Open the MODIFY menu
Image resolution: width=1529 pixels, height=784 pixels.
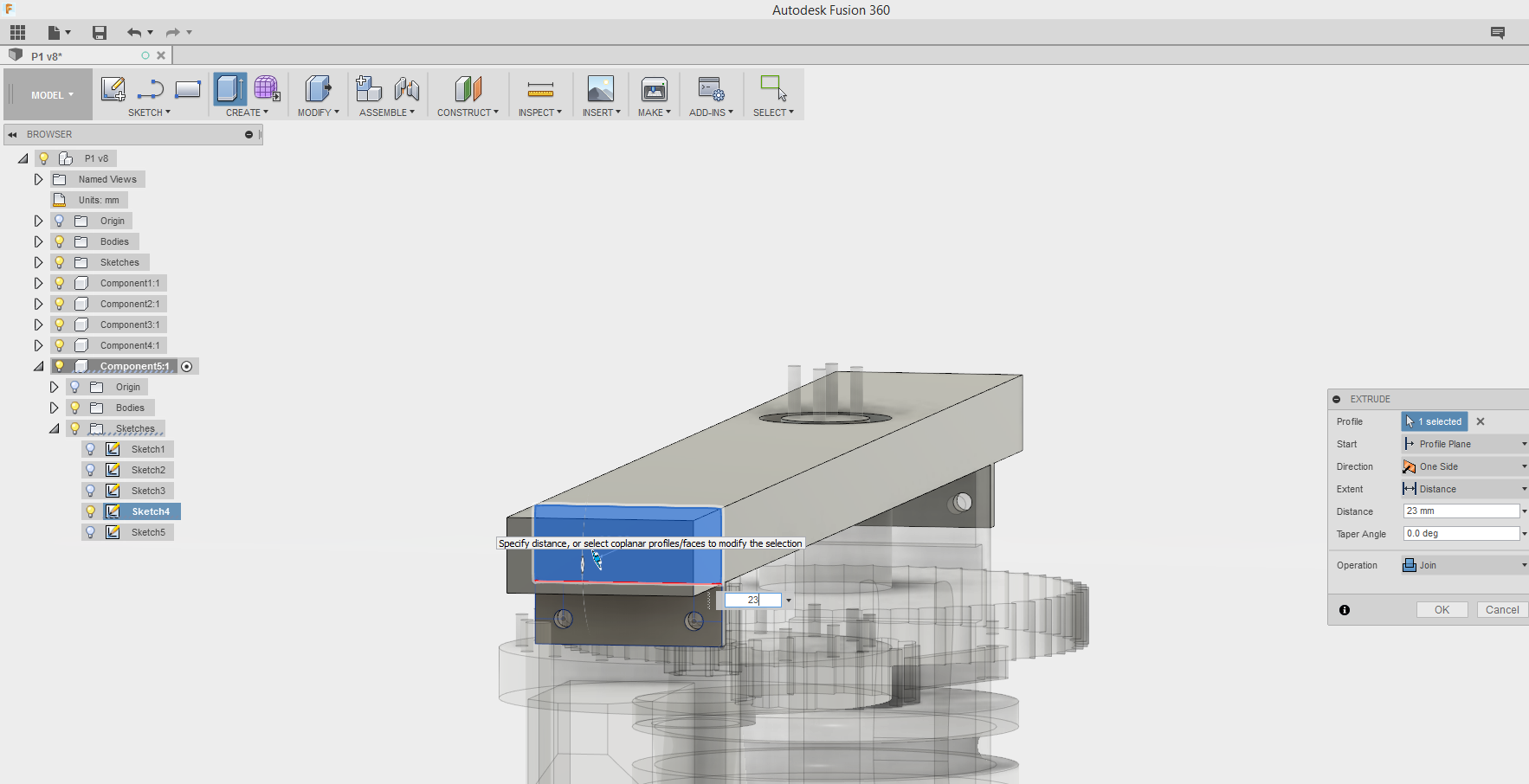tap(318, 112)
